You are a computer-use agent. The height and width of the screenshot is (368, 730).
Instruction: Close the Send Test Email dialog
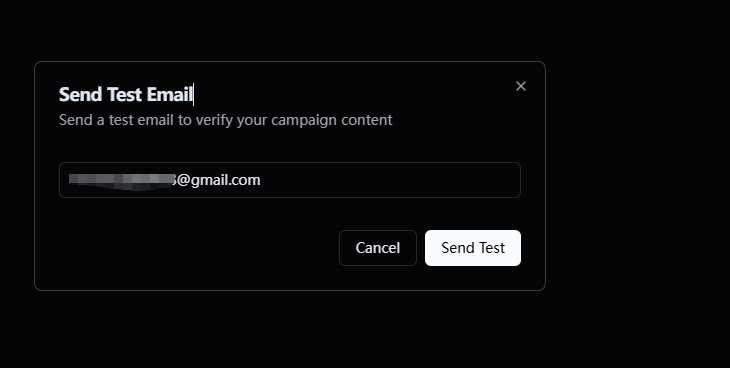pos(520,86)
